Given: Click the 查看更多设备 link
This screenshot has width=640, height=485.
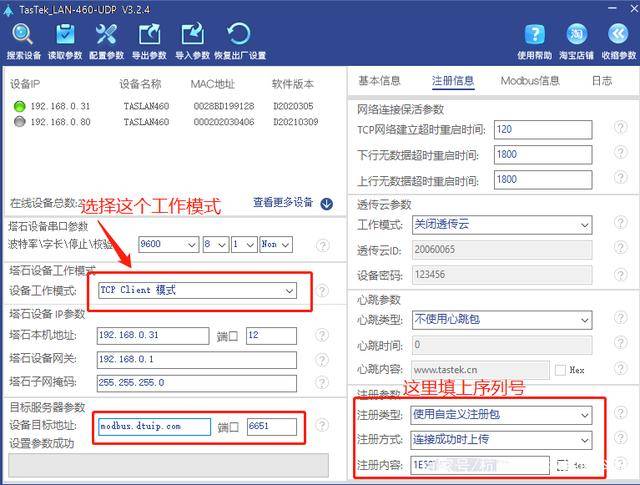Looking at the screenshot, I should pyautogui.click(x=283, y=202).
